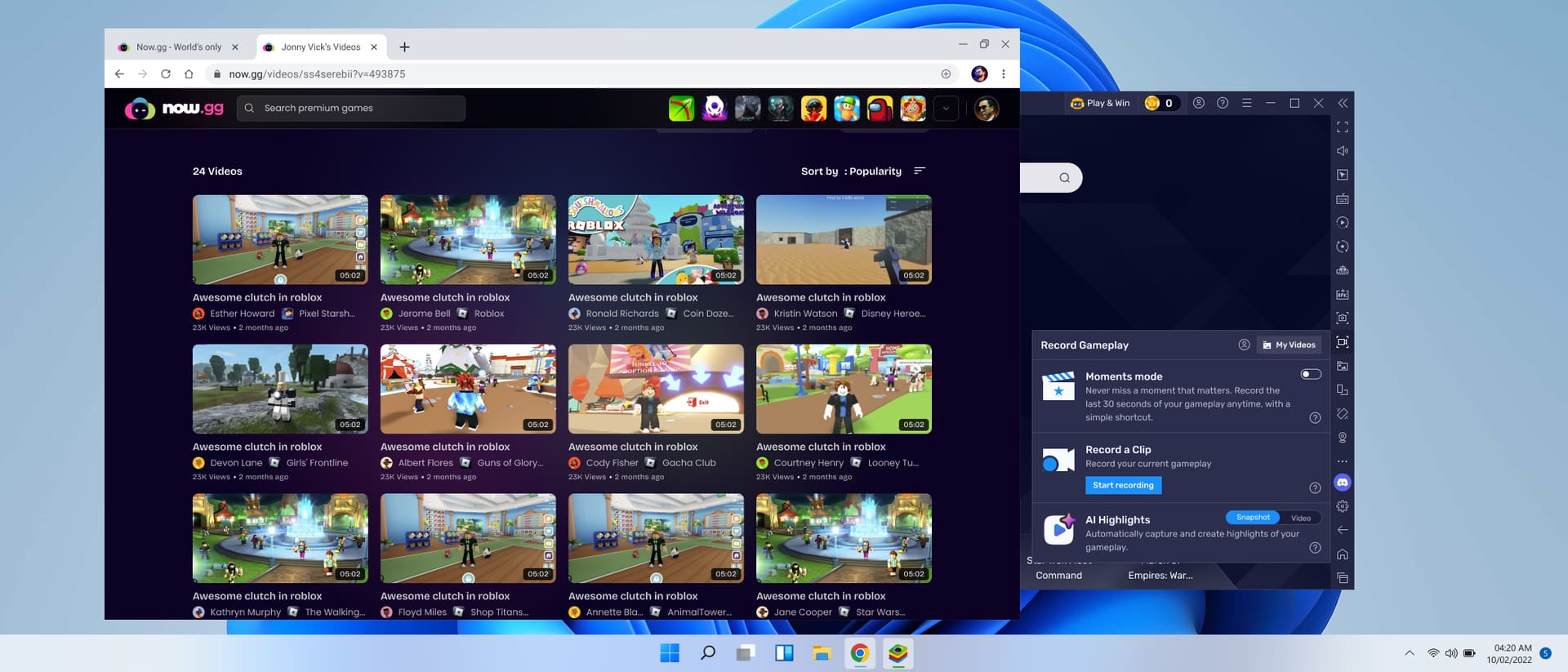The width and height of the screenshot is (1568, 672).
Task: Open the archery bow game icon in now.gg header
Action: coord(681,109)
